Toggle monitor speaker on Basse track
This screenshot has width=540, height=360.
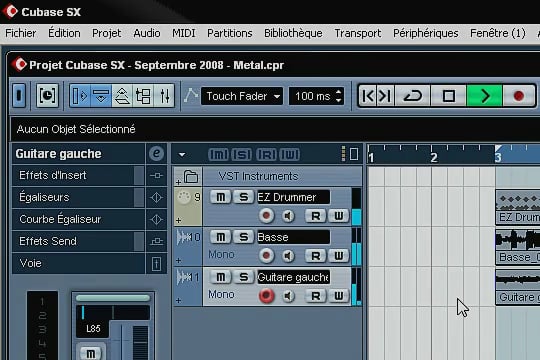point(288,256)
